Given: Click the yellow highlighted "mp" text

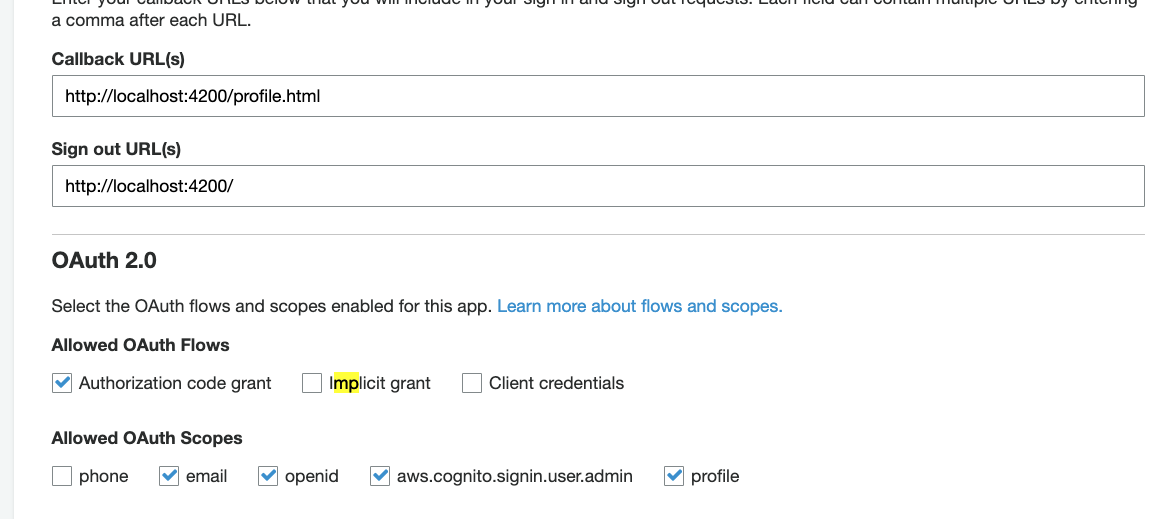Looking at the screenshot, I should (347, 383).
